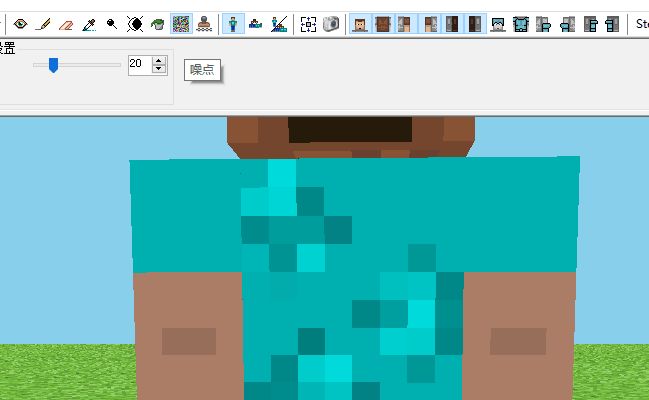Image resolution: width=649 pixels, height=400 pixels.
Task: Select the Stamp tool
Action: pos(204,24)
